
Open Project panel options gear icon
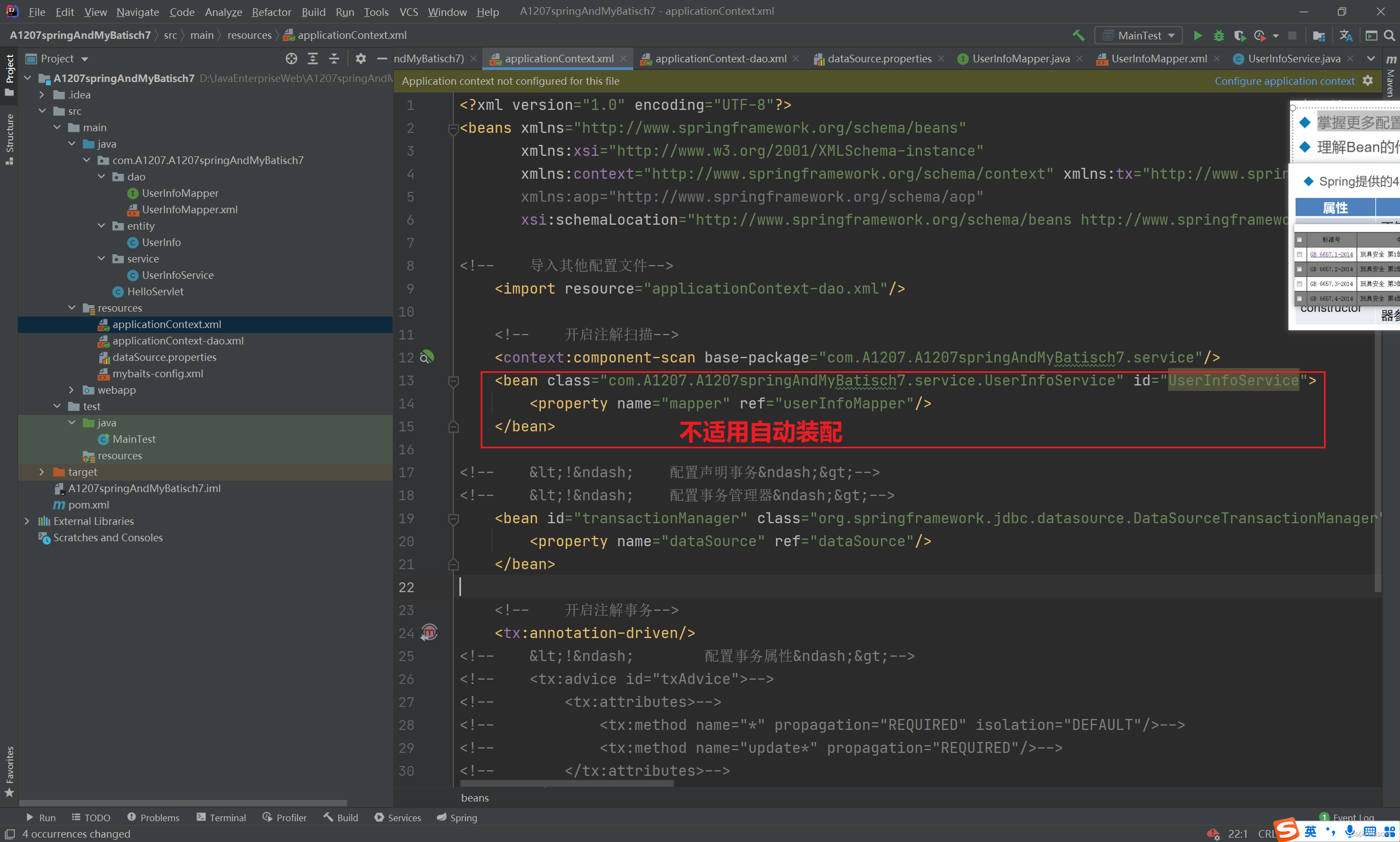(360, 59)
